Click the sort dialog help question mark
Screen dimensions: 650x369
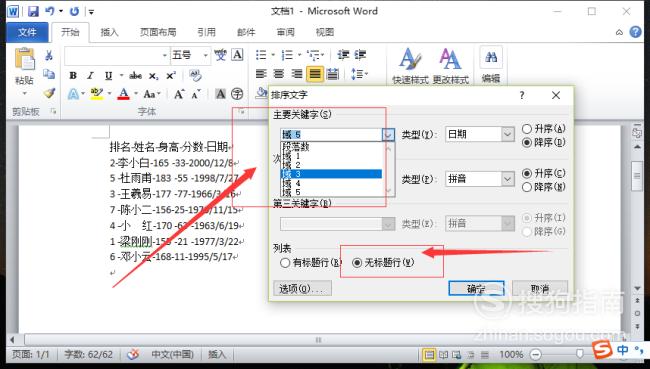point(522,95)
